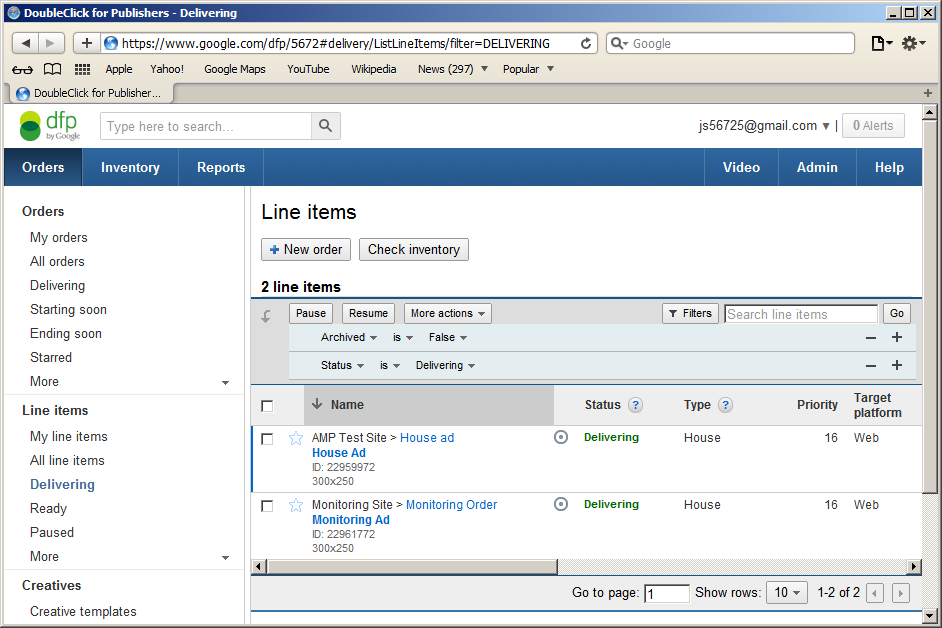Click the delivery indicator for Monitoring Ad
The image size is (942, 628).
(561, 504)
